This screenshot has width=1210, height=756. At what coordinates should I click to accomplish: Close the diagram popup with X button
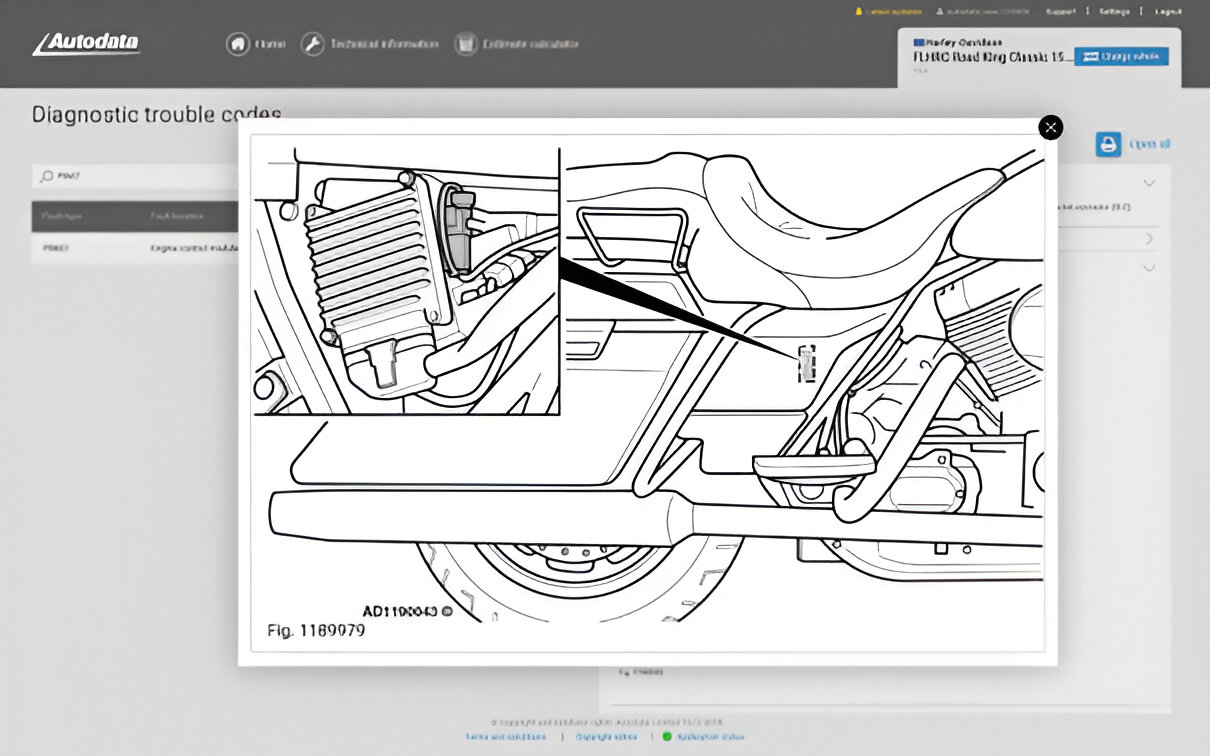click(x=1050, y=128)
